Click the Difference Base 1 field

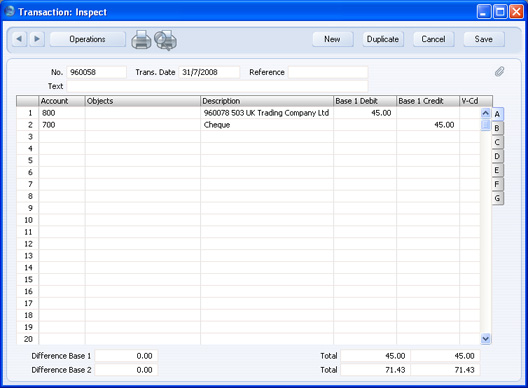coord(126,356)
